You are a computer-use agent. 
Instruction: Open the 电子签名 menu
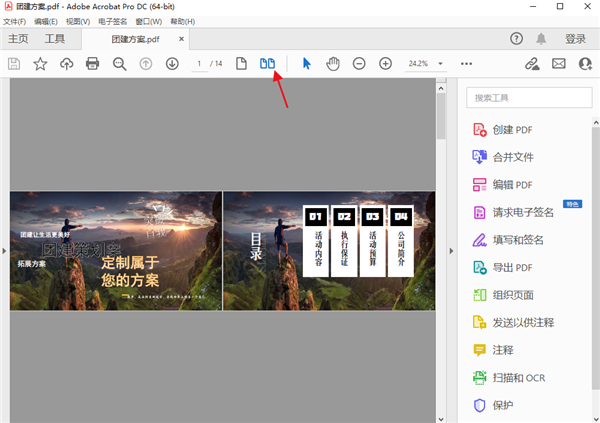(x=115, y=21)
